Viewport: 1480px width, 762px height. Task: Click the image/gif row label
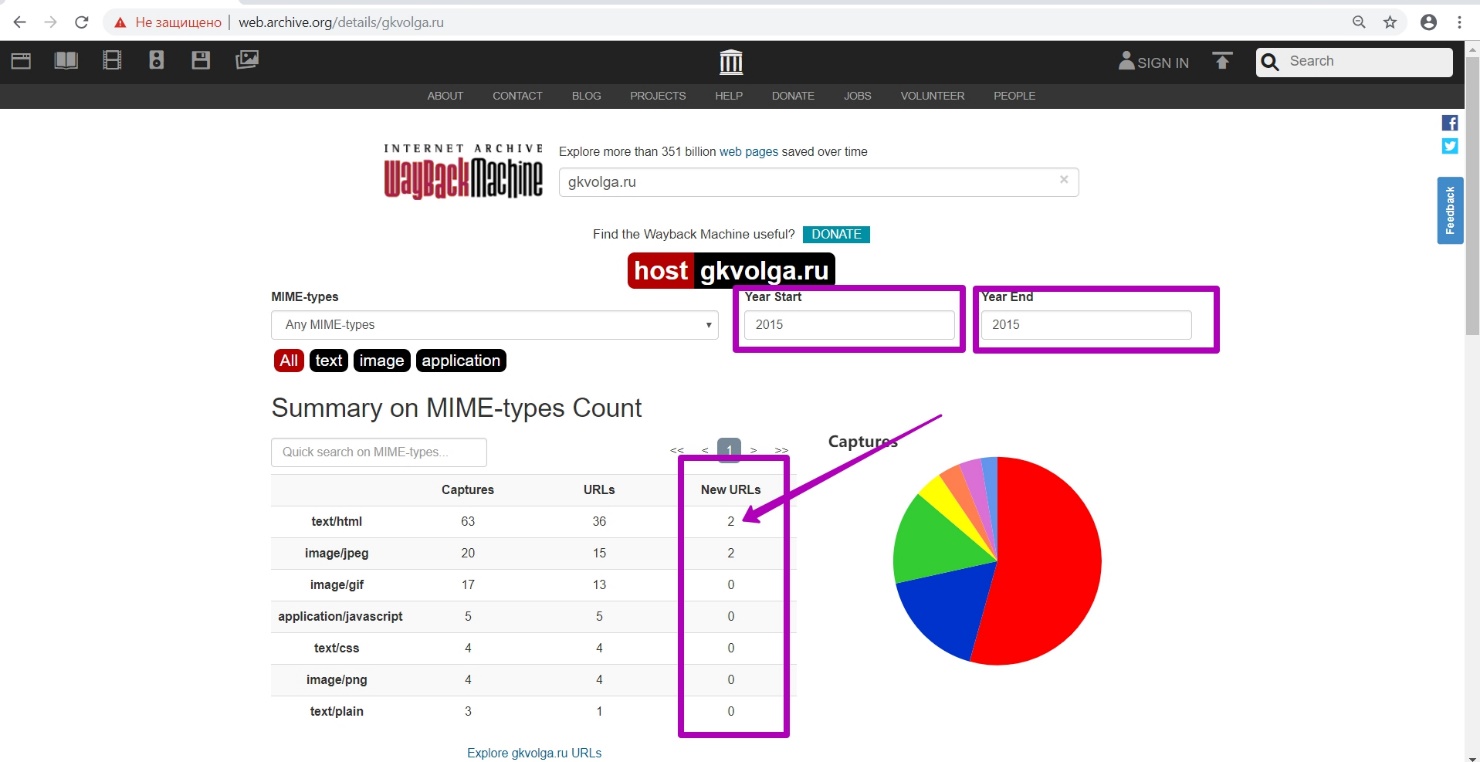pyautogui.click(x=337, y=585)
